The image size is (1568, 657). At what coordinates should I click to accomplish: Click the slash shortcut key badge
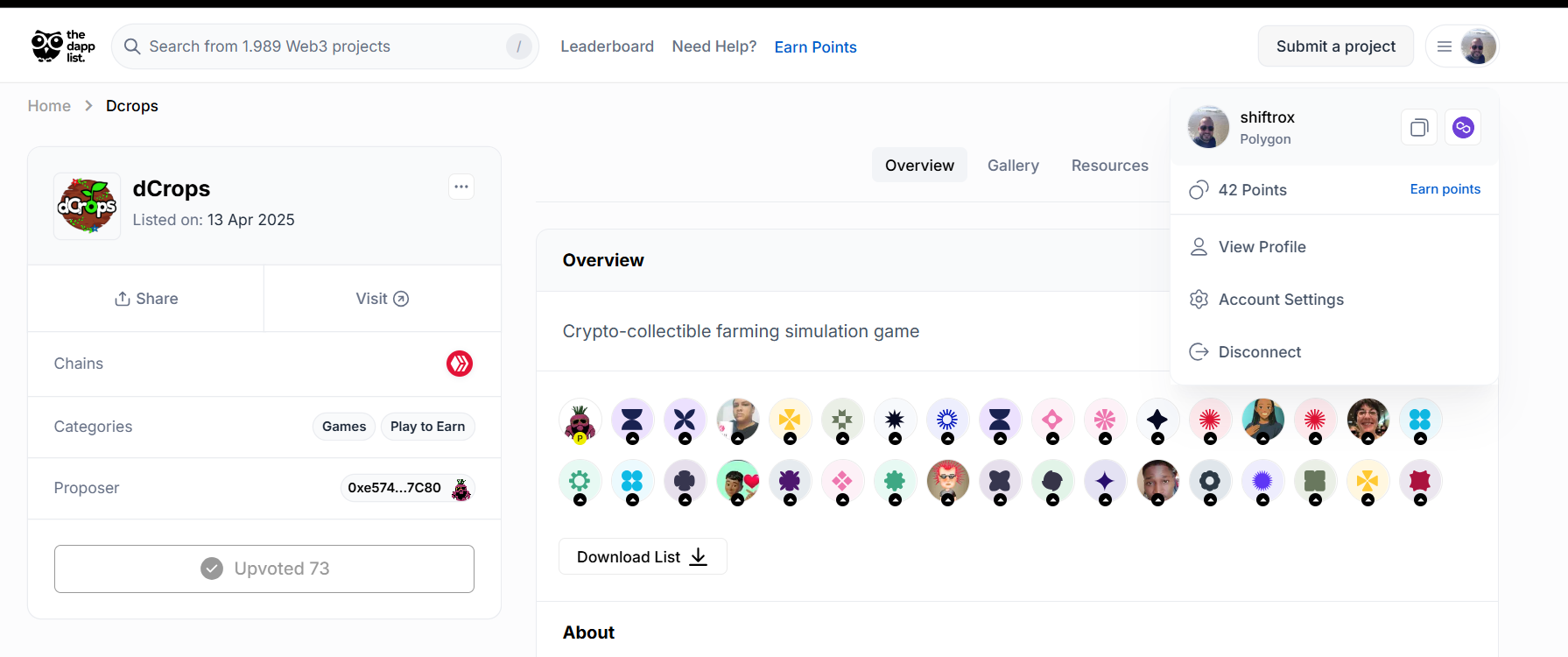pyautogui.click(x=518, y=46)
